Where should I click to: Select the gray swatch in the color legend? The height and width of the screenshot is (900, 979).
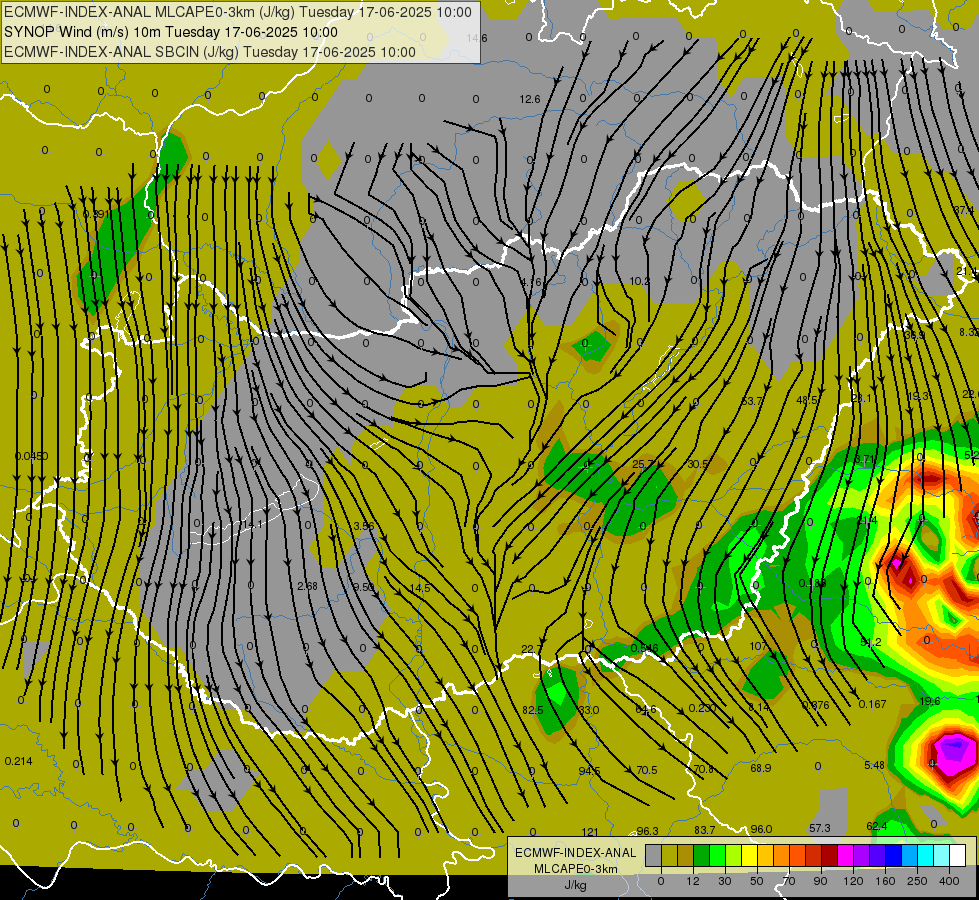click(x=653, y=856)
